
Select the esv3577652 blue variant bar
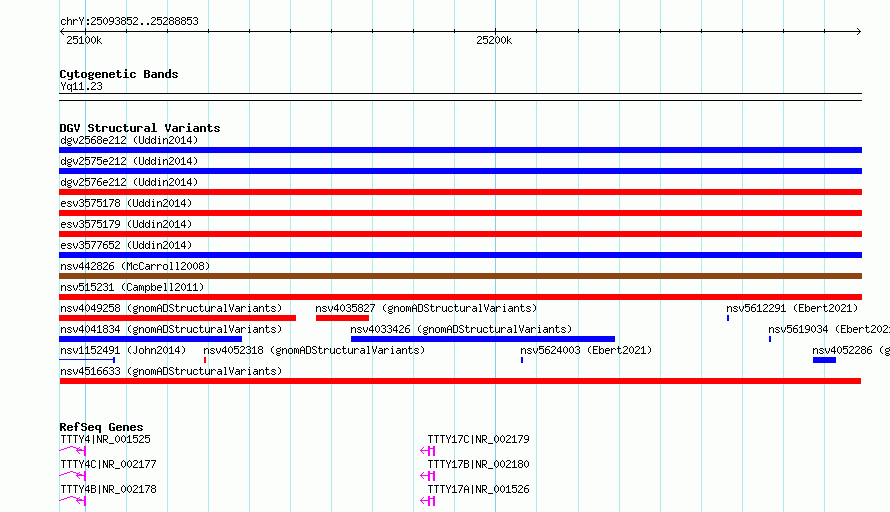click(460, 255)
